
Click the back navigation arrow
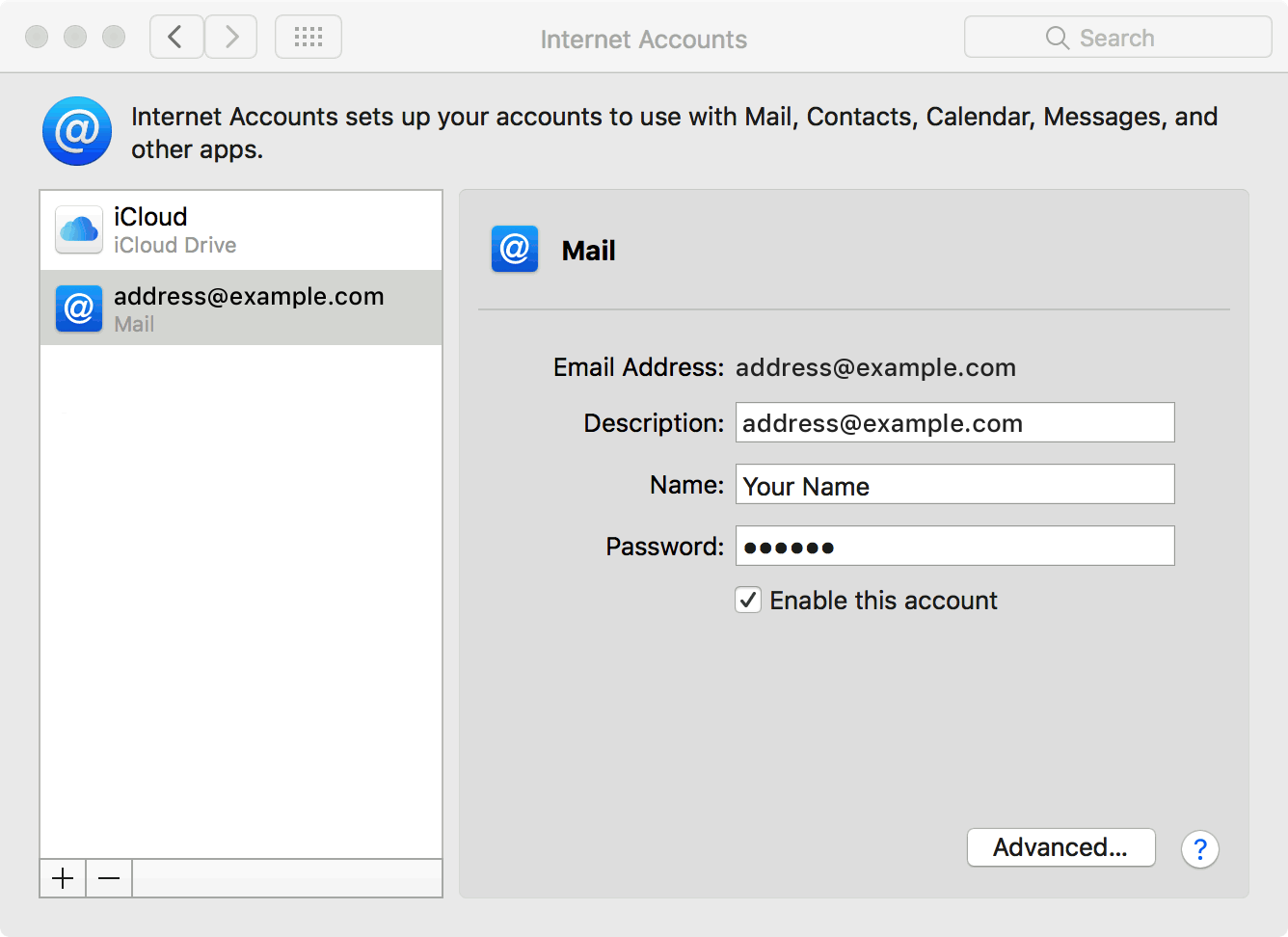tap(176, 38)
